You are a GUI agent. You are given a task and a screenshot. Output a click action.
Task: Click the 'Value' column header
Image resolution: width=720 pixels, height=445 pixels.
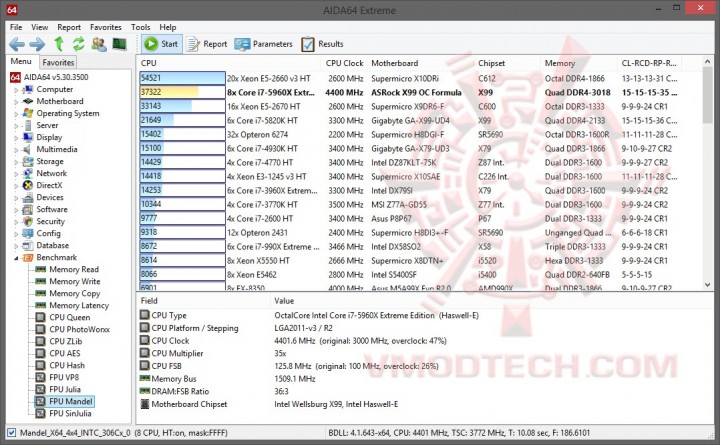(x=284, y=301)
